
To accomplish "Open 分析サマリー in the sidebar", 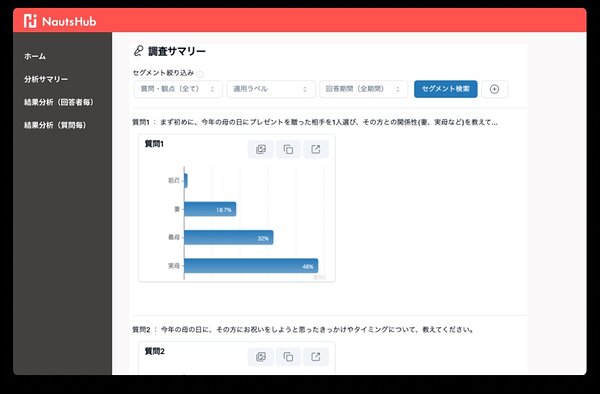I will [x=46, y=79].
